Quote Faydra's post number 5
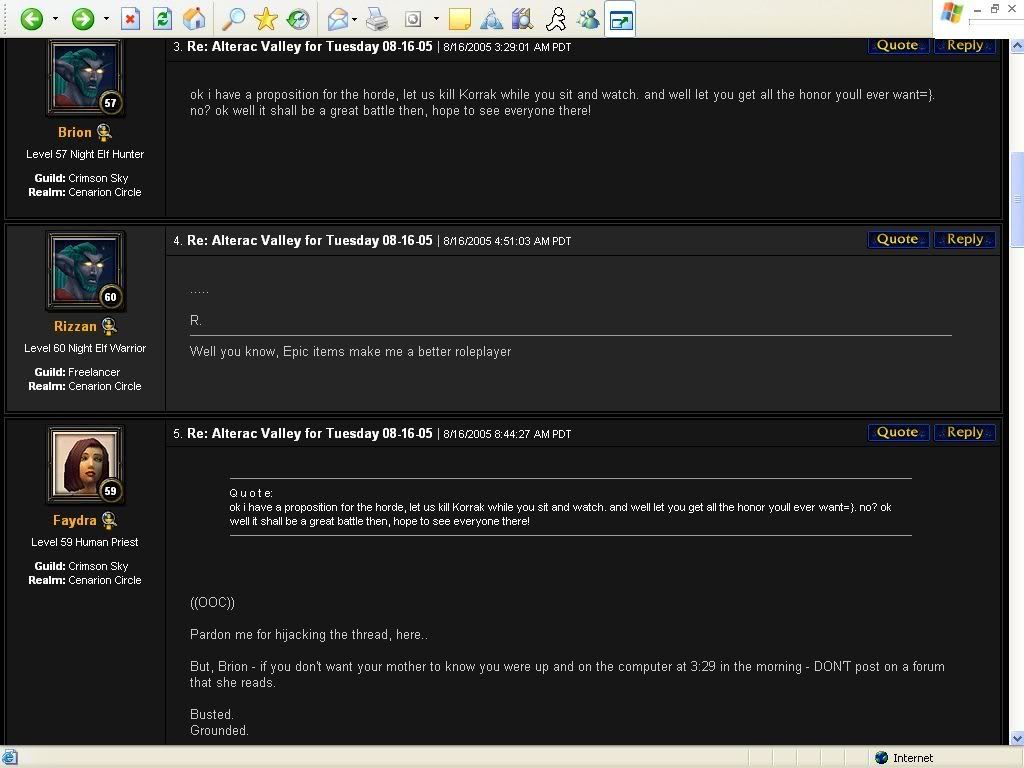The image size is (1024, 768). coord(898,432)
